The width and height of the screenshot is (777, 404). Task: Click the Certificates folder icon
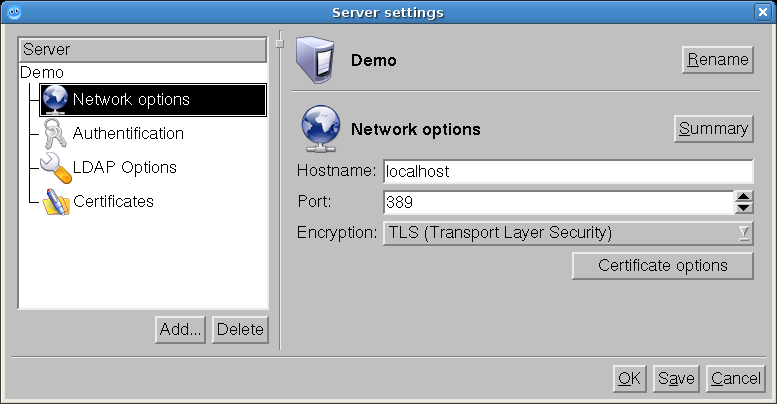(x=56, y=202)
